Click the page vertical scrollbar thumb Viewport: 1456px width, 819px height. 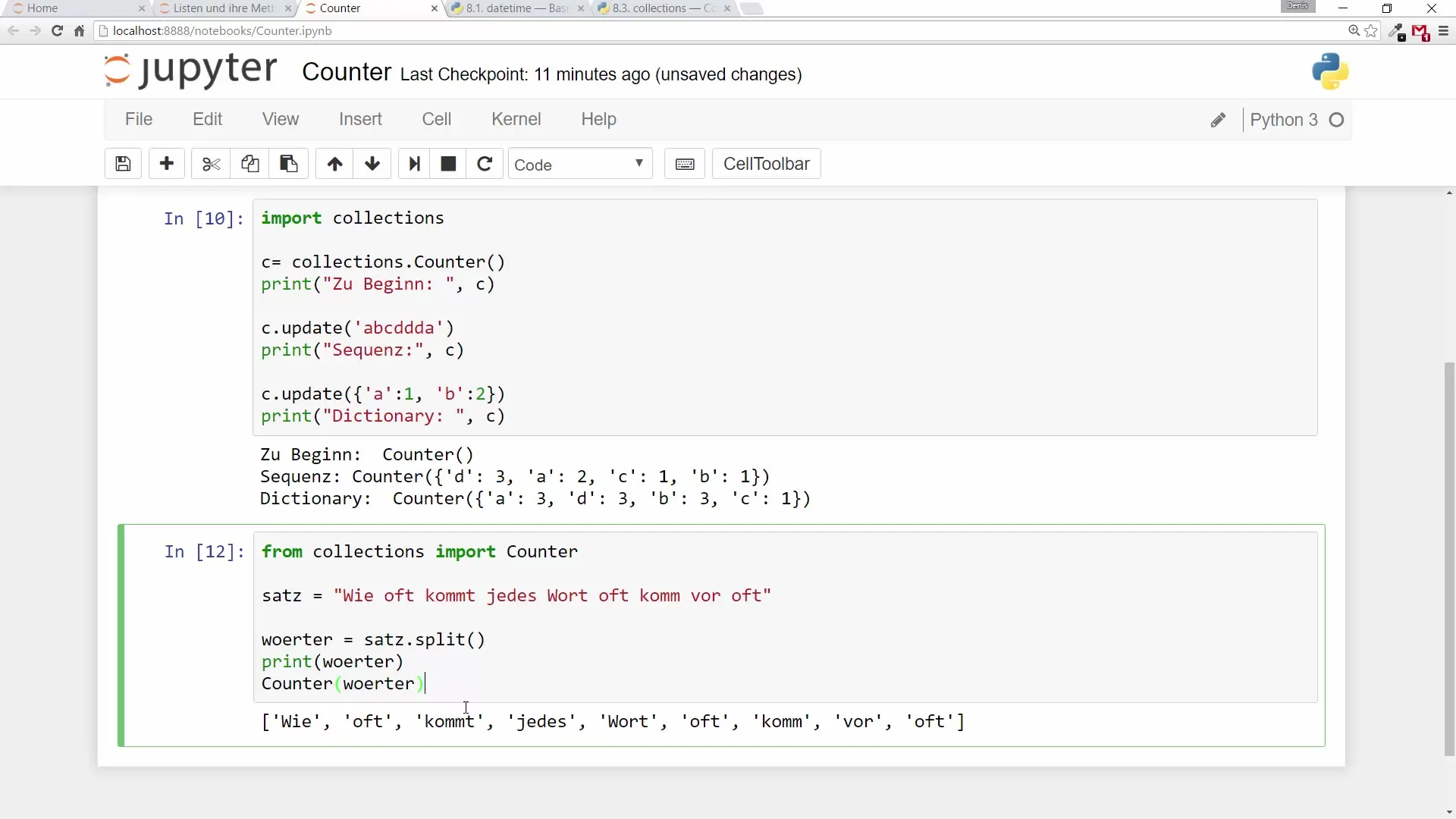1449,559
